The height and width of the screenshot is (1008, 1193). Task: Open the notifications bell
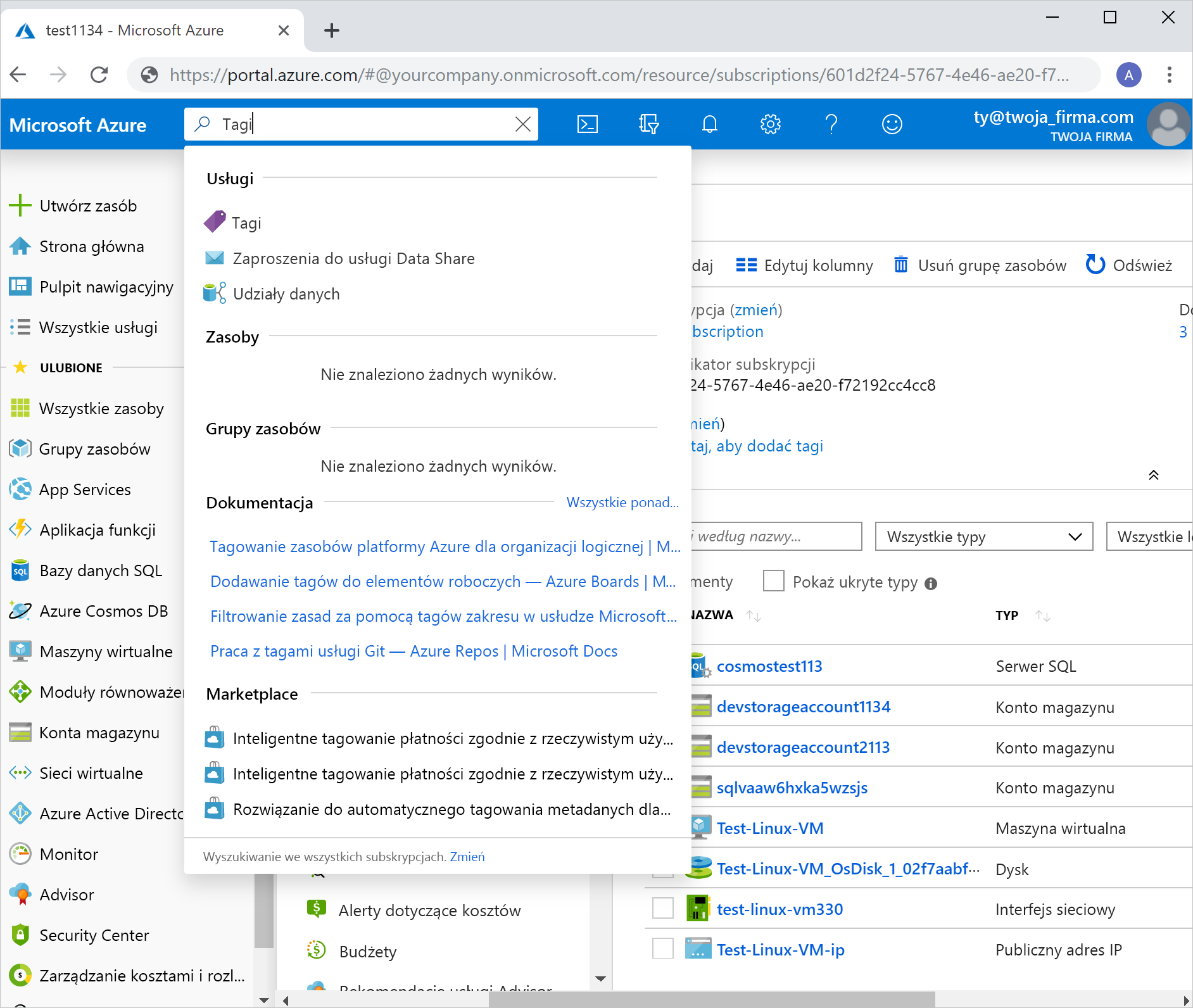click(x=710, y=124)
